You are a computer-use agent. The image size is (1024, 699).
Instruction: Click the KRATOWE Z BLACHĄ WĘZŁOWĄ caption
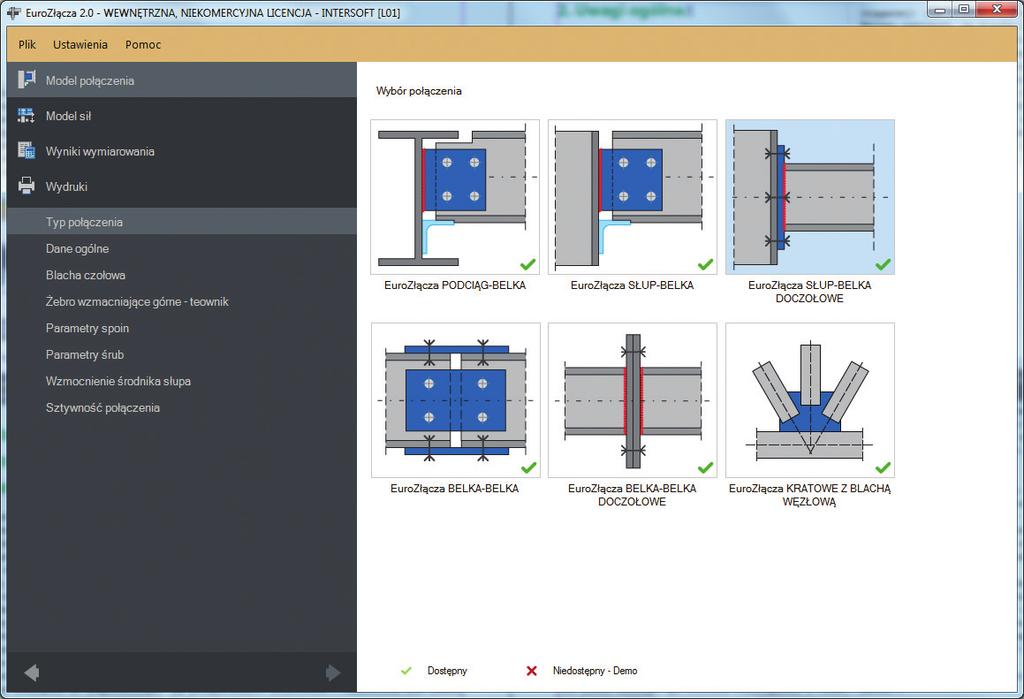point(810,495)
